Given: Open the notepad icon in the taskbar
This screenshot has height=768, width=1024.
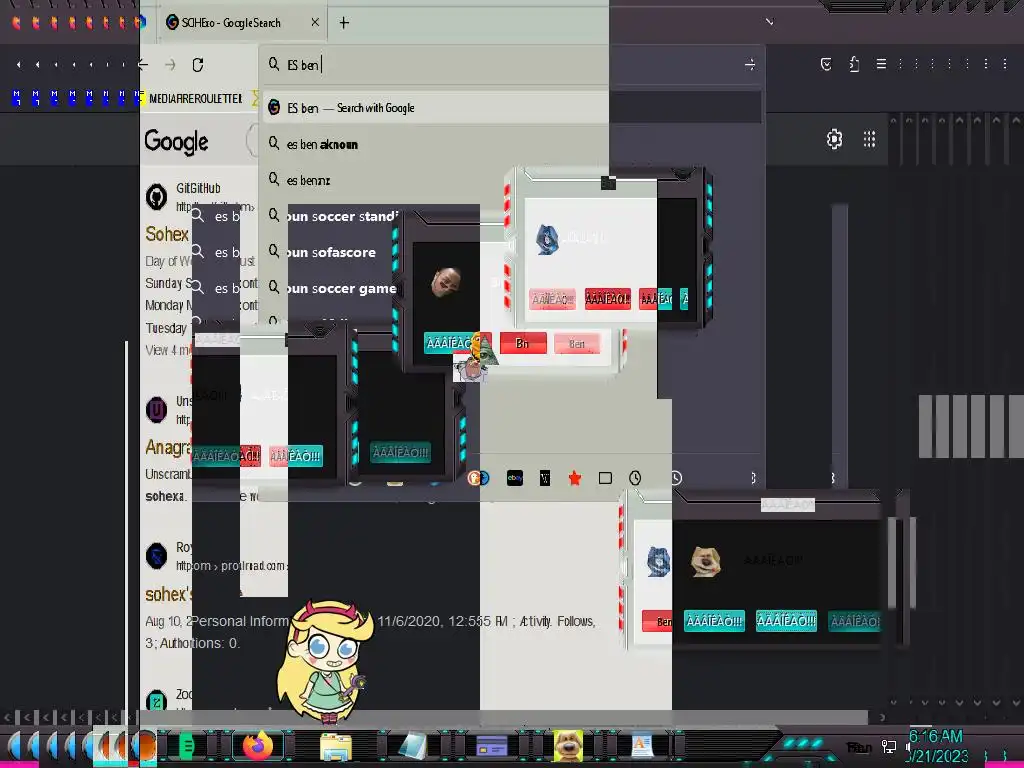Looking at the screenshot, I should point(413,746).
